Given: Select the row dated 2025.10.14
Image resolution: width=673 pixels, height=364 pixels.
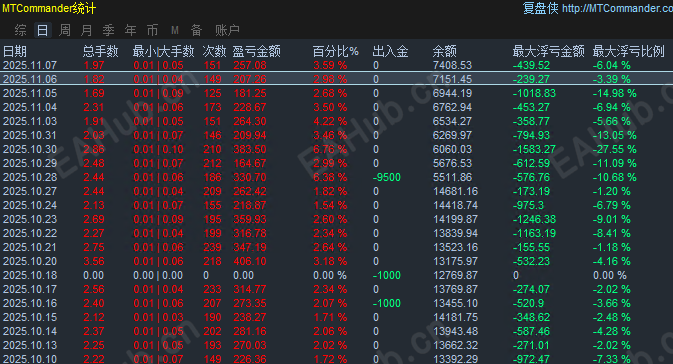Looking at the screenshot, I should tap(336, 331).
